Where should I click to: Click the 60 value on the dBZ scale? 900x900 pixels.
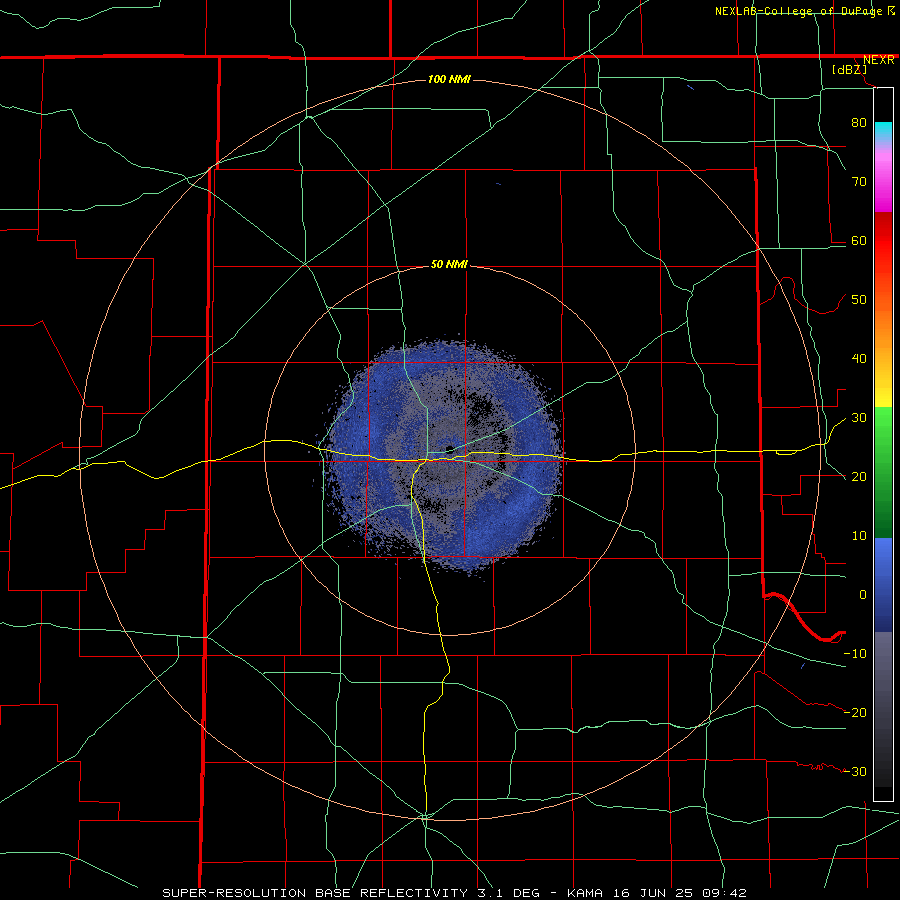(x=859, y=240)
